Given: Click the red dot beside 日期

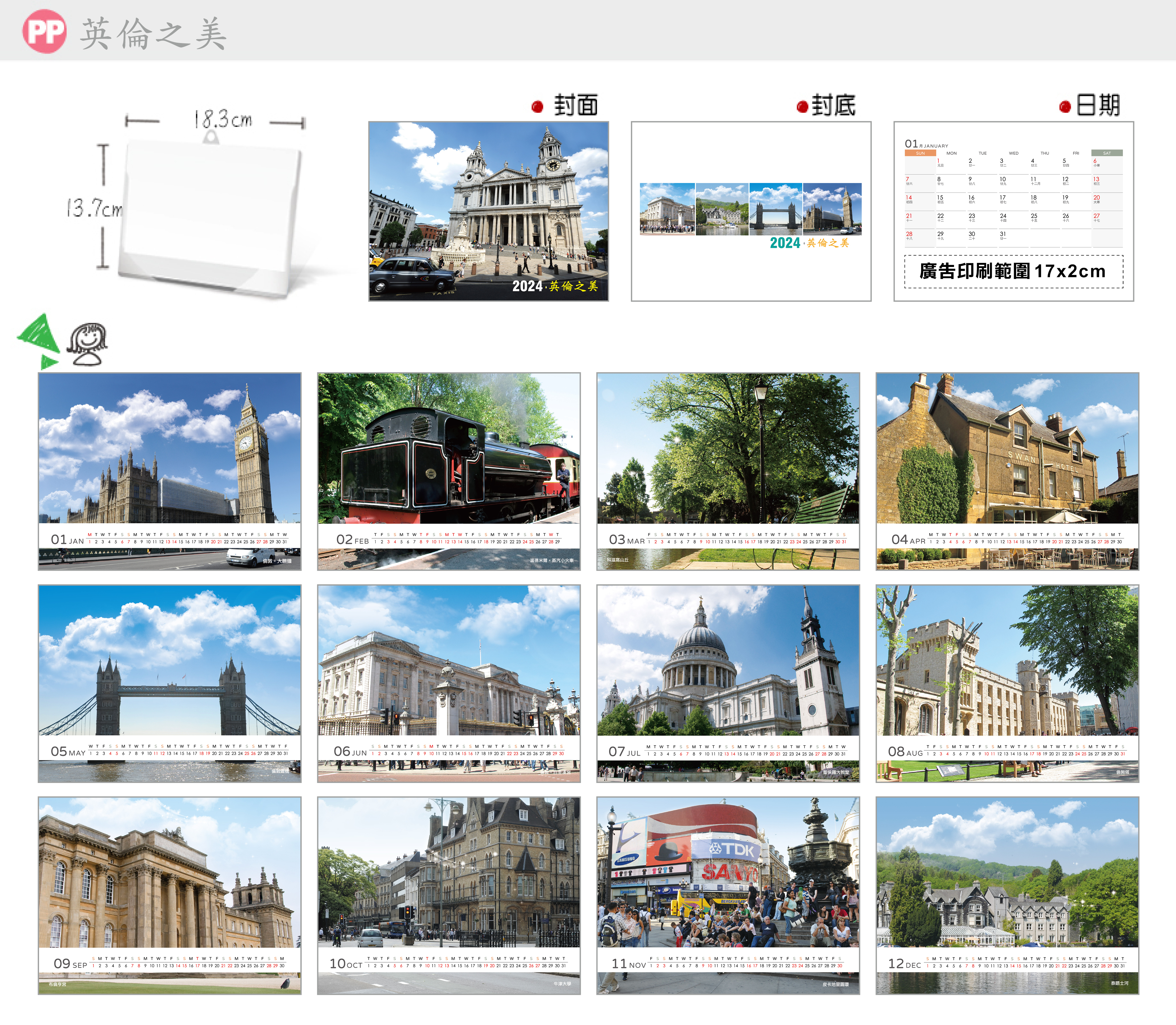Looking at the screenshot, I should tap(1064, 107).
